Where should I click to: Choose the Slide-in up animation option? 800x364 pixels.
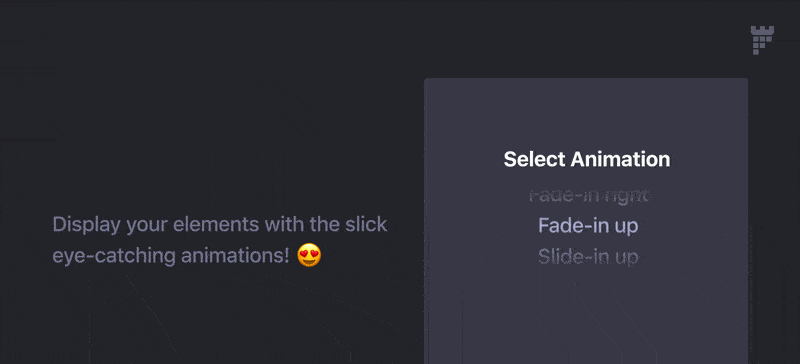(x=588, y=257)
